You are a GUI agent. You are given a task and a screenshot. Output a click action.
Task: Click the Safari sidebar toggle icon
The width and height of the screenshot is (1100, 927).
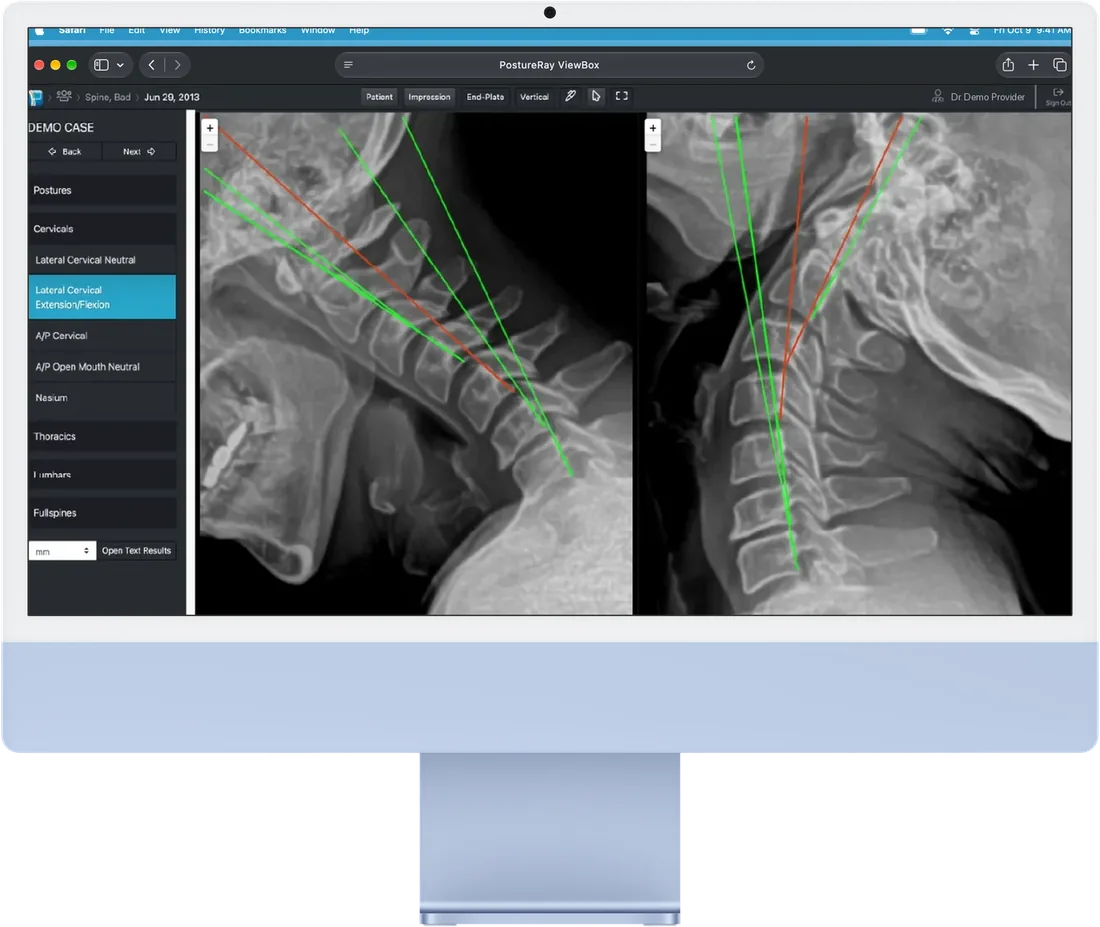click(x=102, y=65)
